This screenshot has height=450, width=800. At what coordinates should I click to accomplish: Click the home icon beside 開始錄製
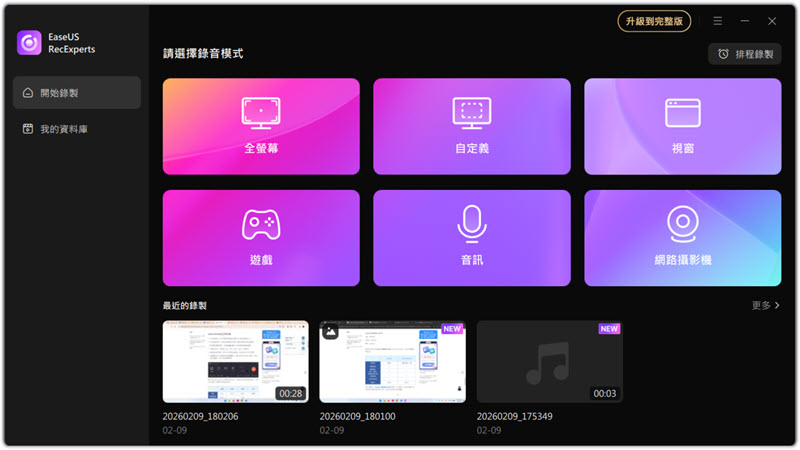pos(28,93)
